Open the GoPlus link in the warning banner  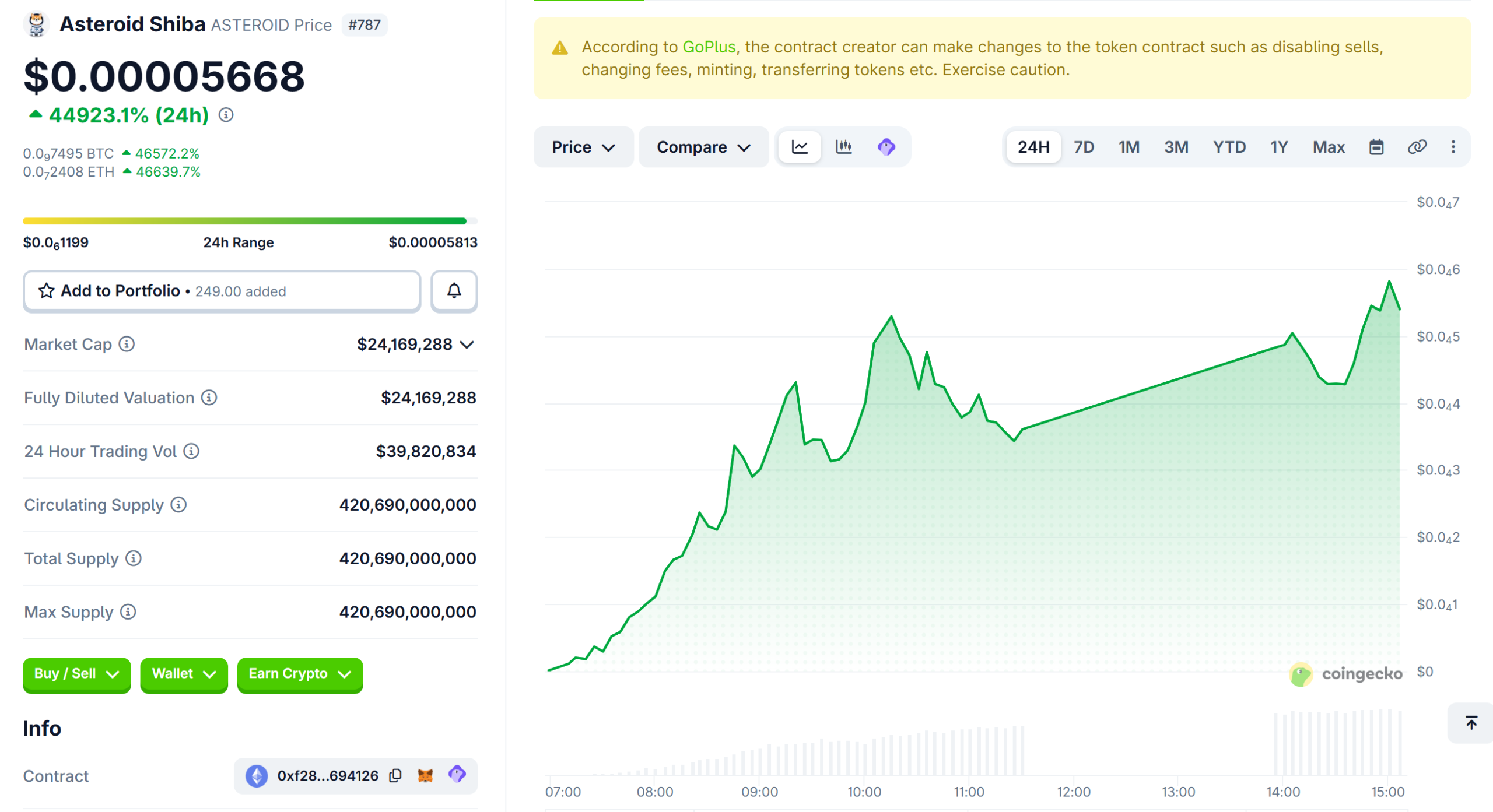tap(709, 47)
